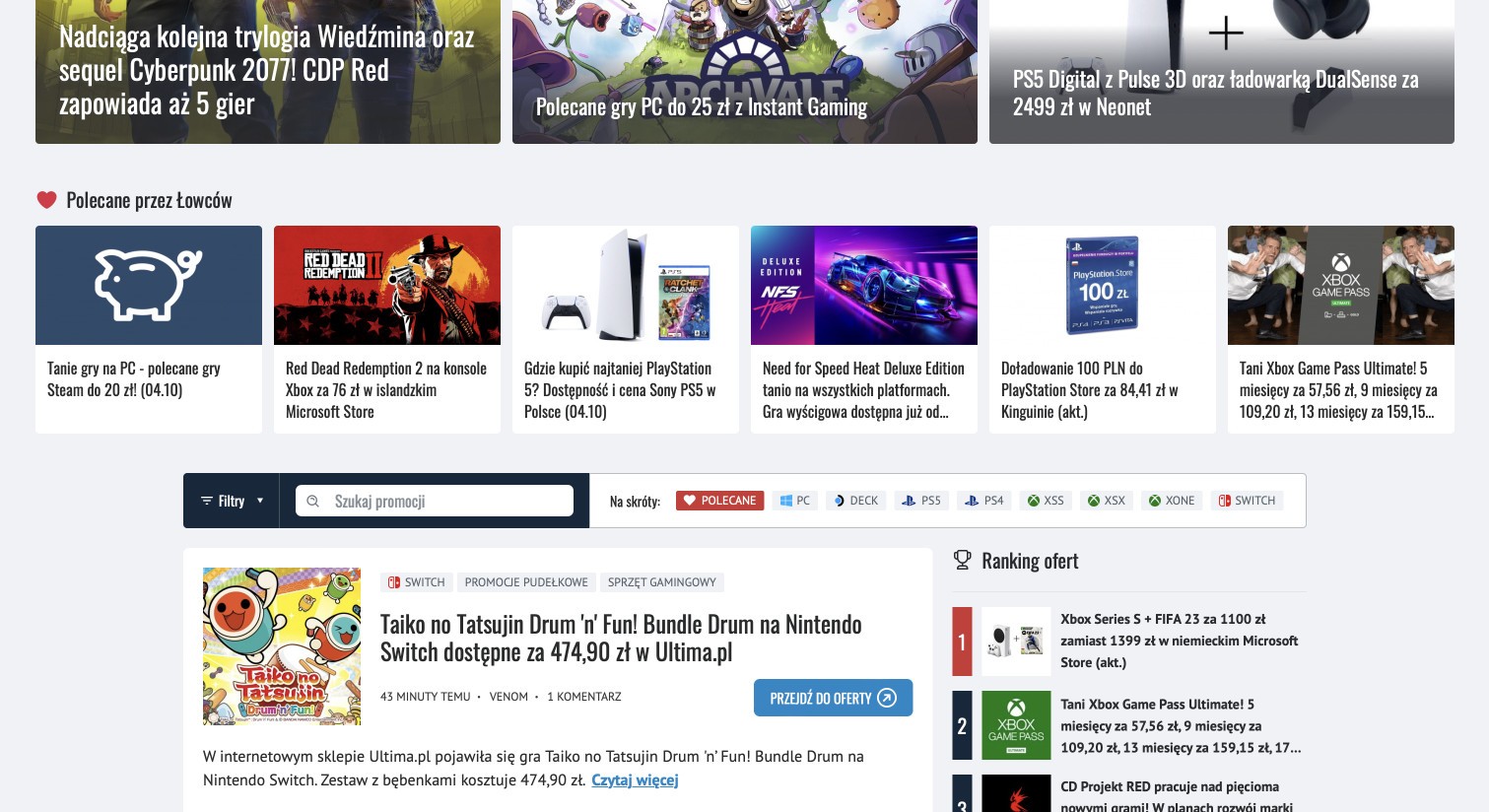Filter offers by PC shortcut
1489x812 pixels.
point(794,501)
